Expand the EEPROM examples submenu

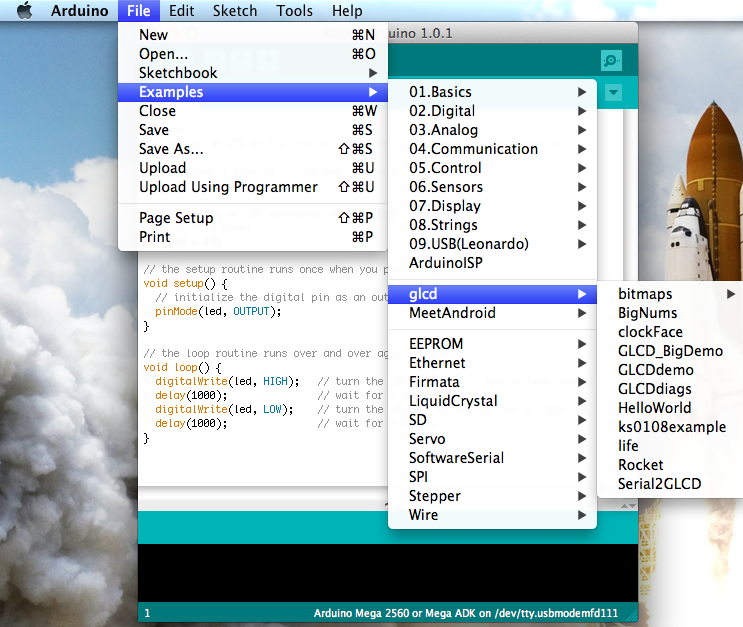[492, 344]
